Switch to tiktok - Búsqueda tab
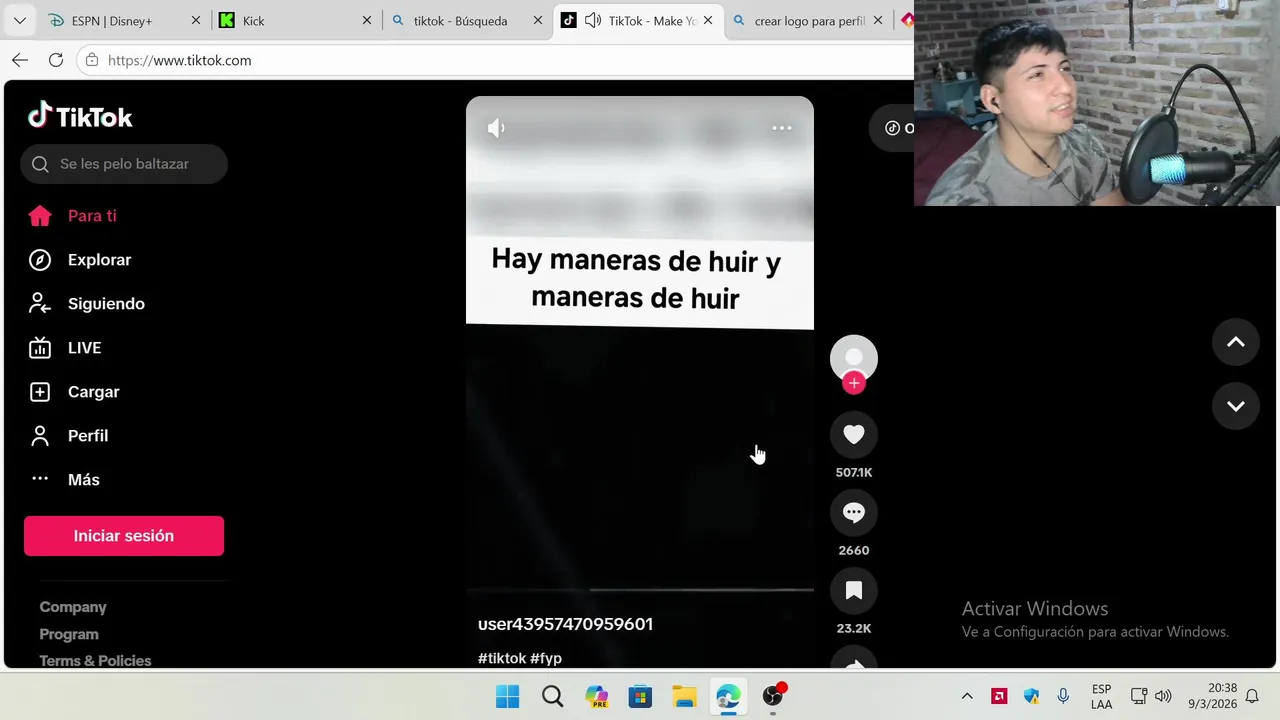The width and height of the screenshot is (1280, 720). coord(467,20)
